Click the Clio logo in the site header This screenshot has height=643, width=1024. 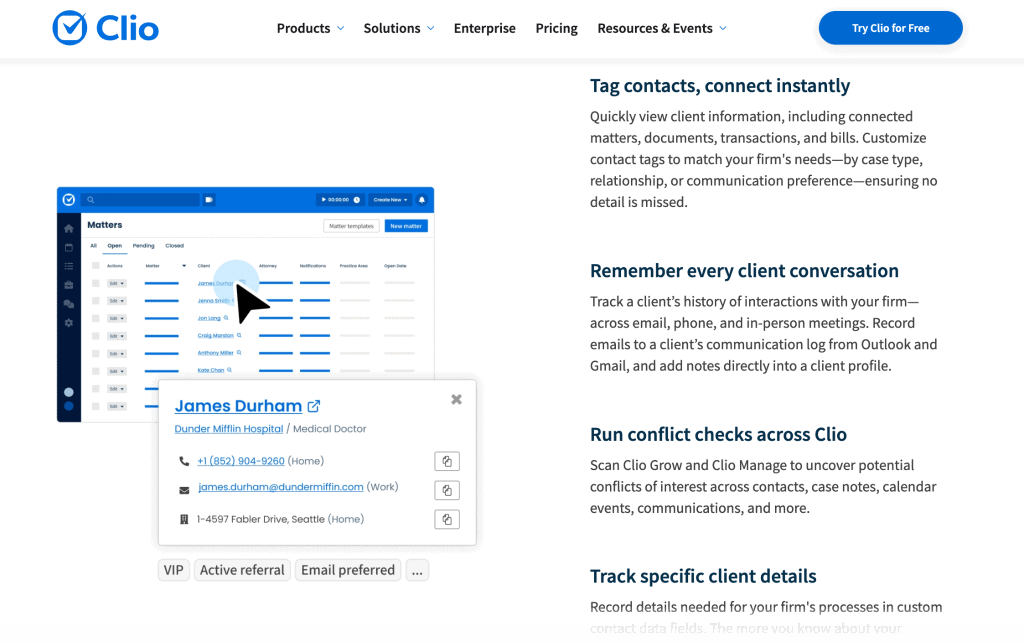[106, 28]
